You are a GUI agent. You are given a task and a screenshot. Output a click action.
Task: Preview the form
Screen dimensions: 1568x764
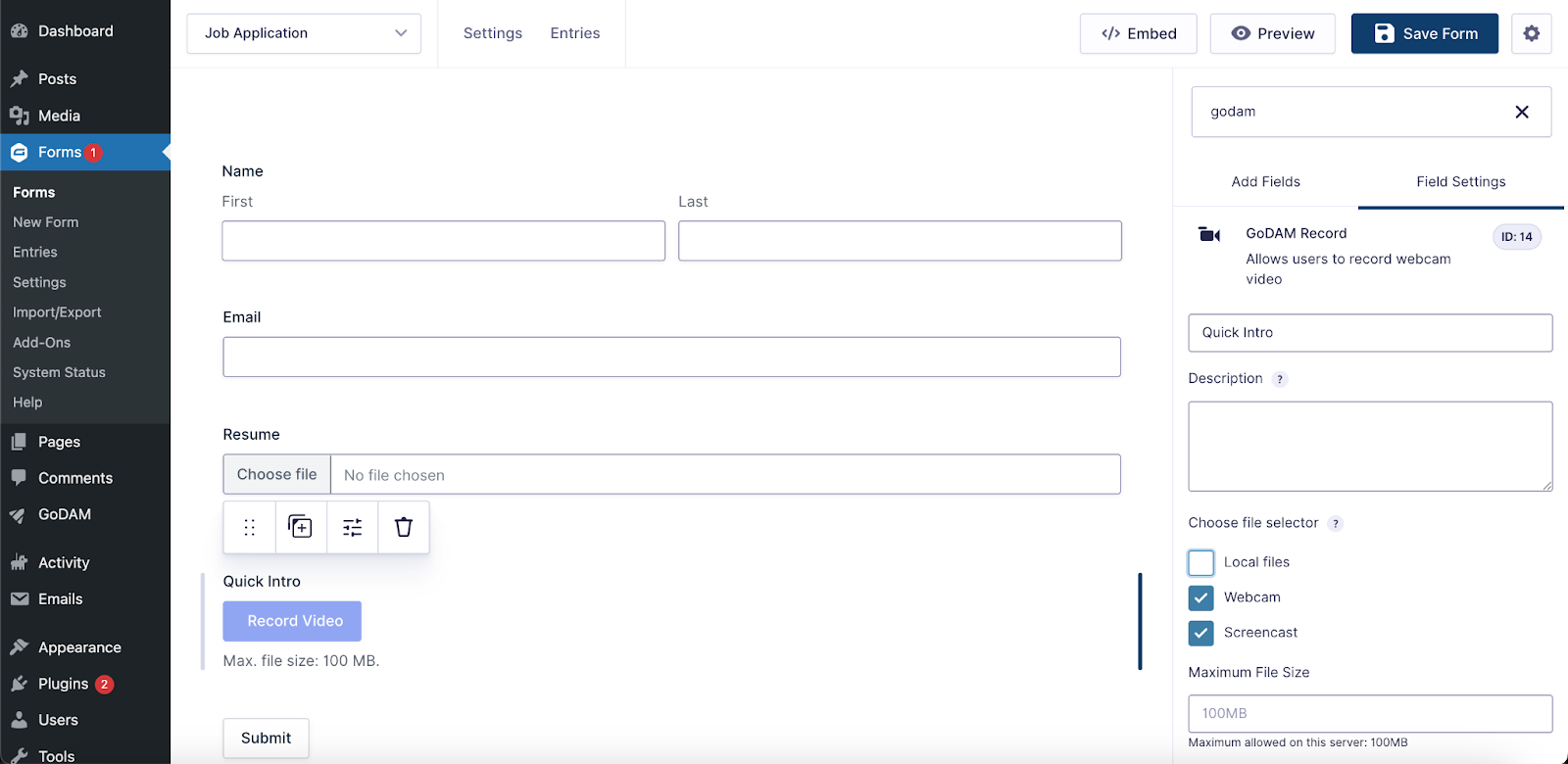coord(1272,33)
